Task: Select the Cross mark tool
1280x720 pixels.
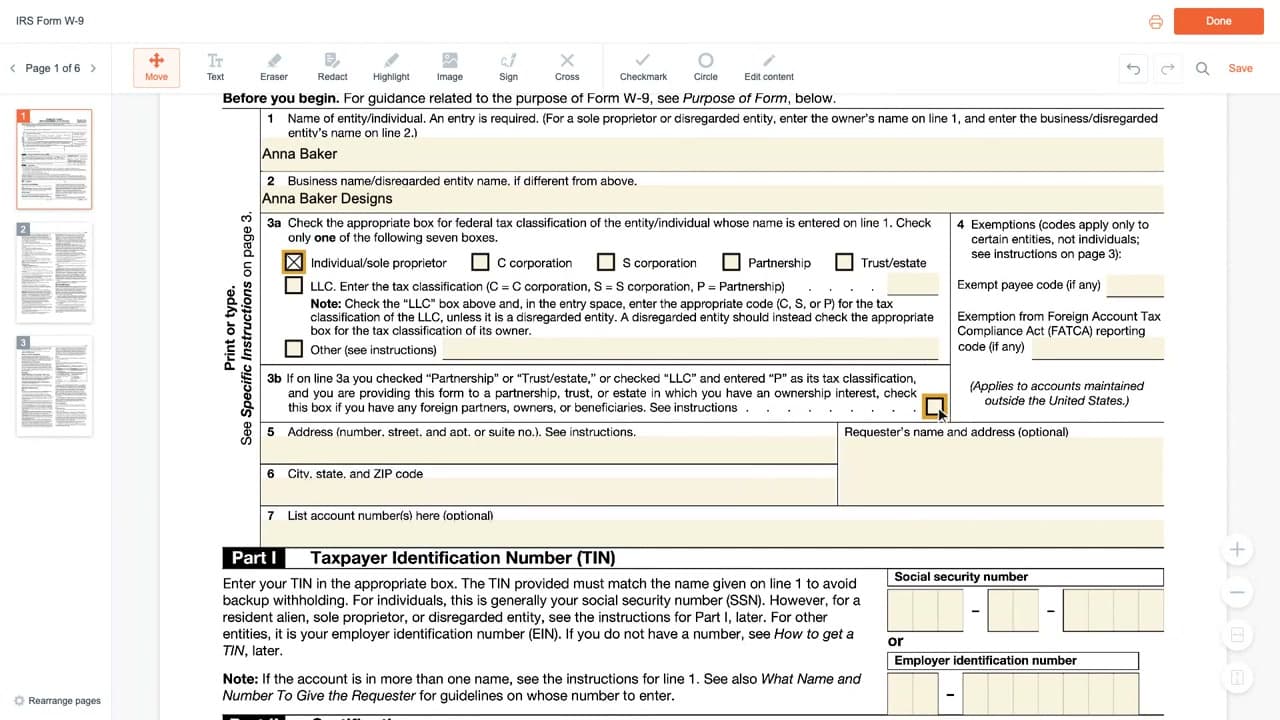Action: 567,67
